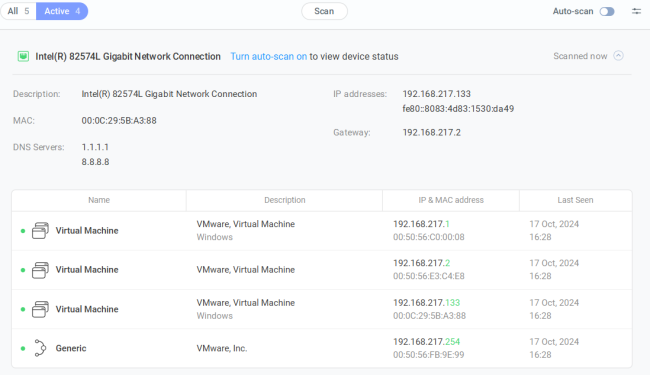Click IP 192.168.217.1 in the table
The image size is (650, 375).
[421, 224]
